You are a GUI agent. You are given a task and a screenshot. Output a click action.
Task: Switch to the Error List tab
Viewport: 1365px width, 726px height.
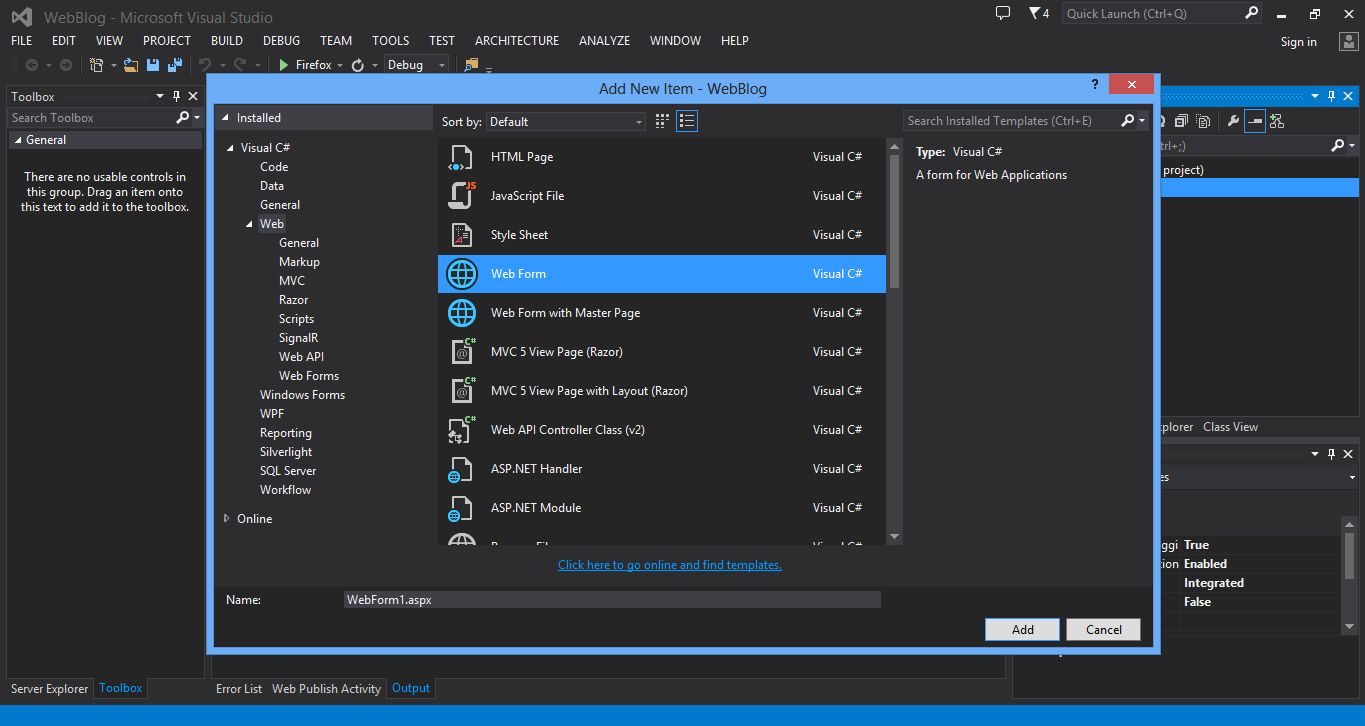click(239, 689)
